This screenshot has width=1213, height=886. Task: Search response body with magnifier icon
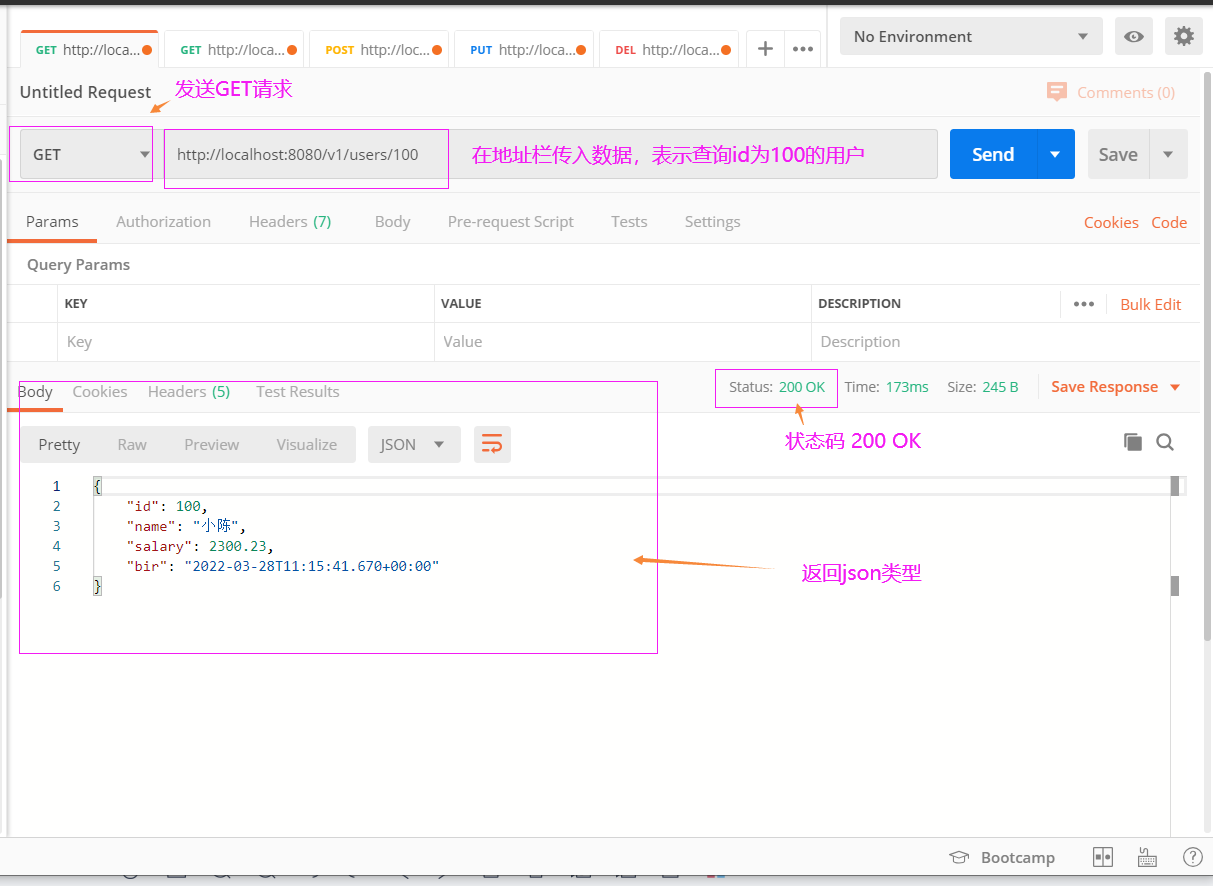pyautogui.click(x=1165, y=442)
